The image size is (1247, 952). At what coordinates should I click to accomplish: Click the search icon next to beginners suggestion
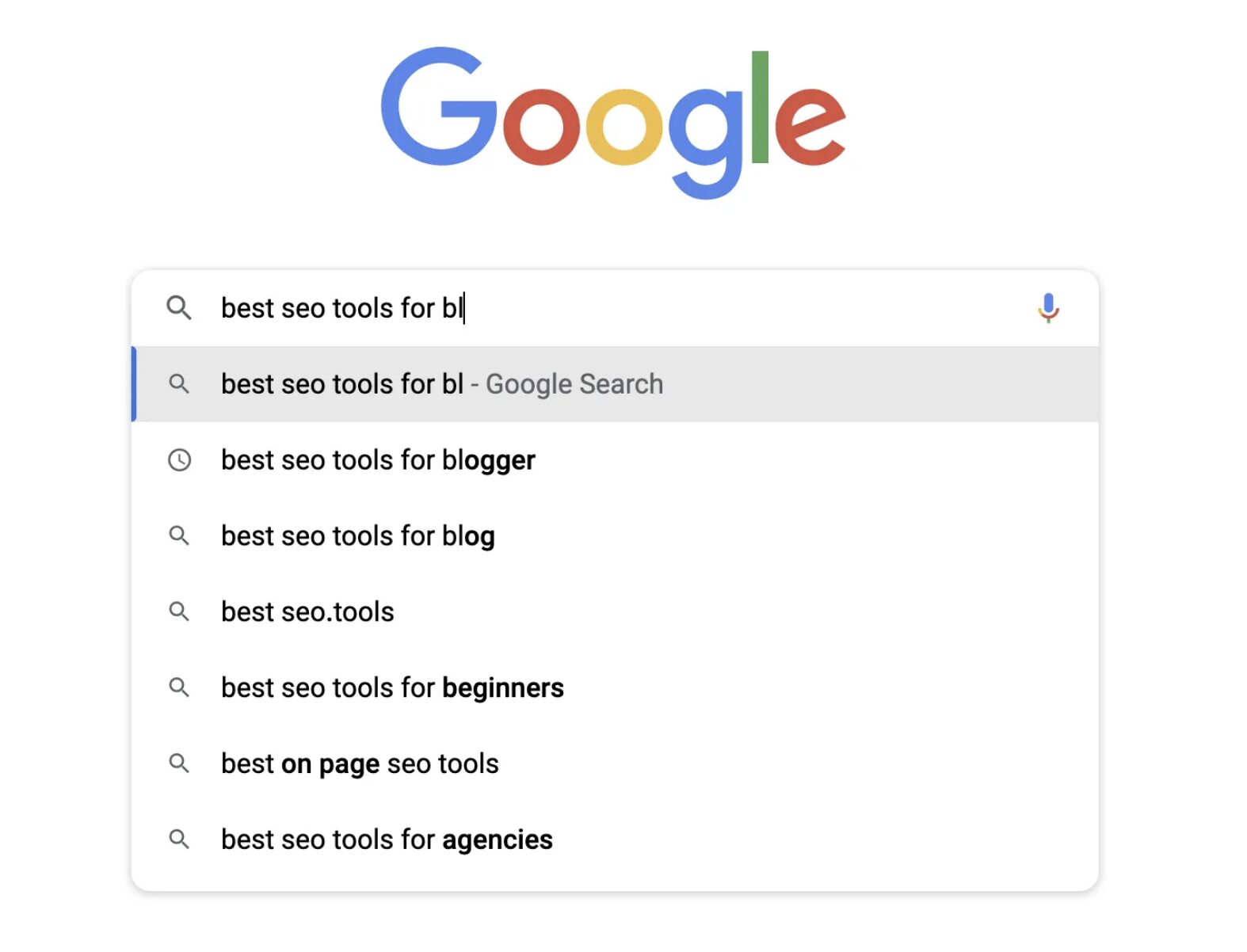pyautogui.click(x=180, y=687)
